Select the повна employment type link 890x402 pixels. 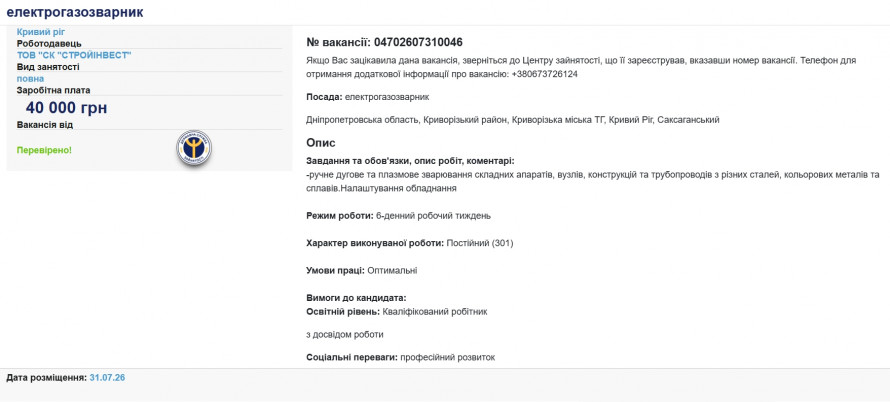pos(31,78)
